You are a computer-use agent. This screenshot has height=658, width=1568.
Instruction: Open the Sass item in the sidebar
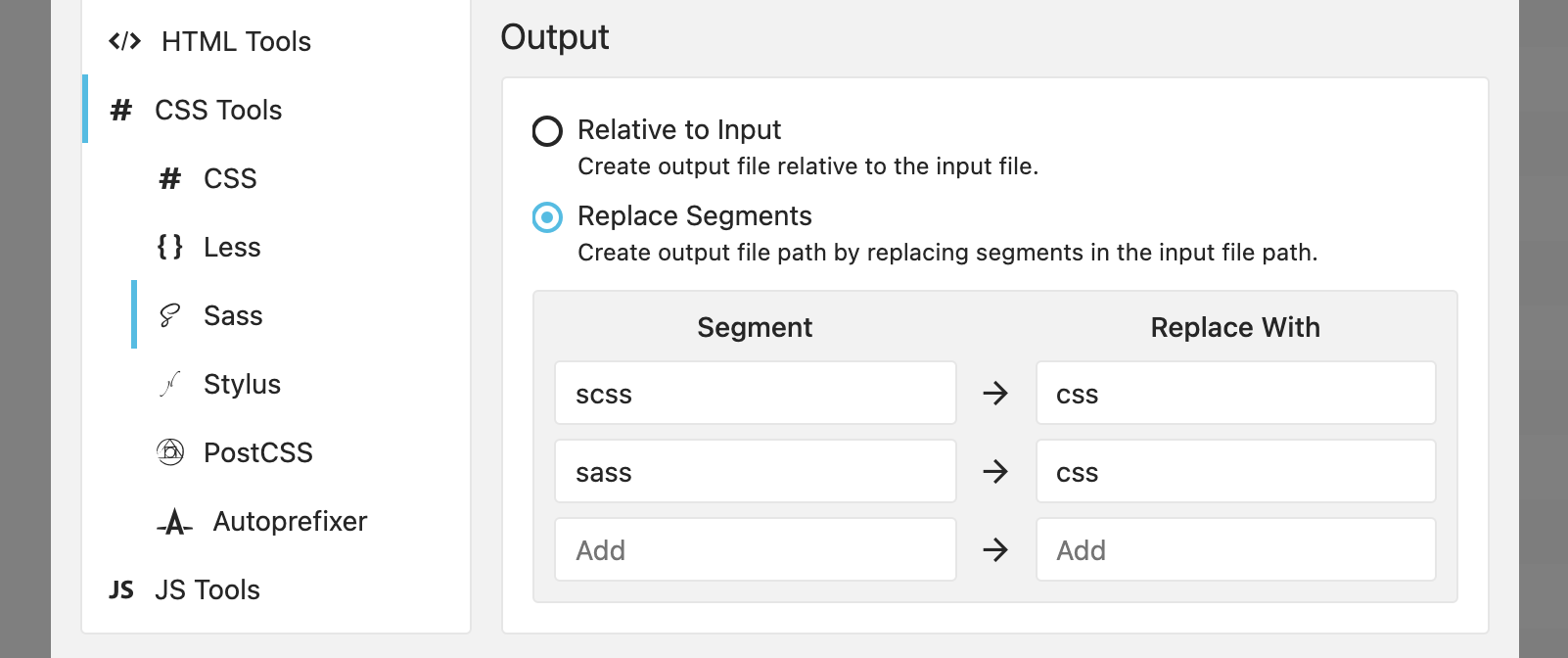click(232, 315)
